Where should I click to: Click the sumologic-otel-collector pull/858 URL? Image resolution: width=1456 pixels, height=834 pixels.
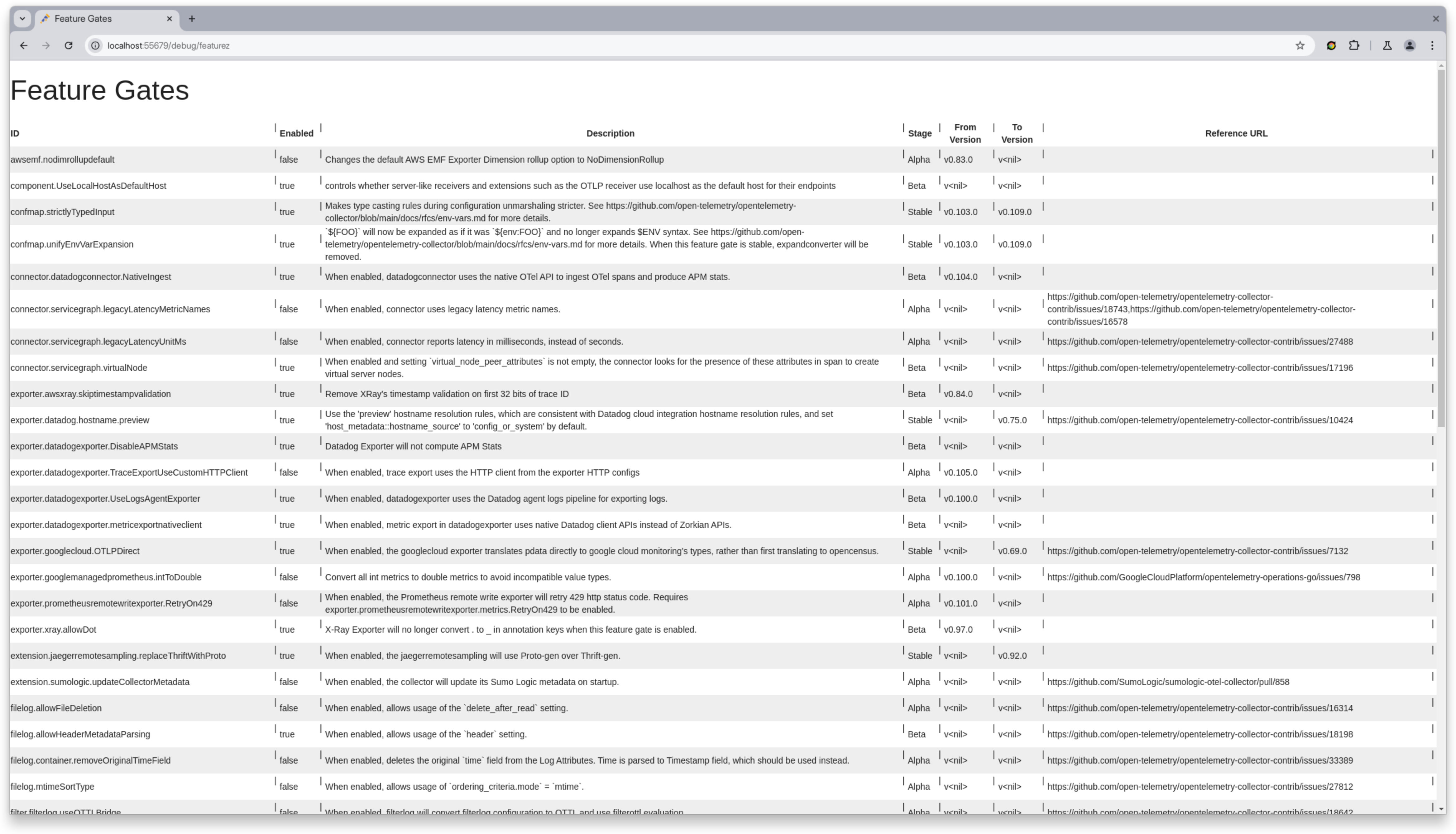(1168, 682)
